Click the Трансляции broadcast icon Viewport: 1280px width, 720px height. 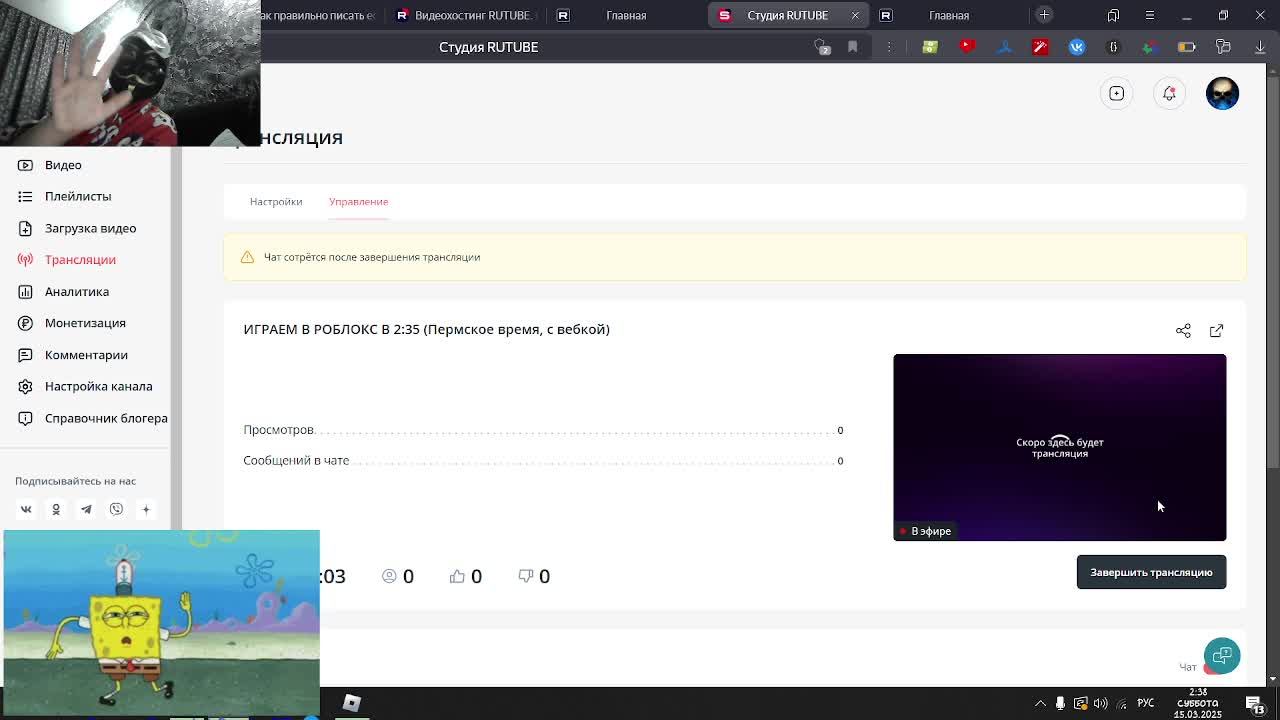click(x=25, y=260)
